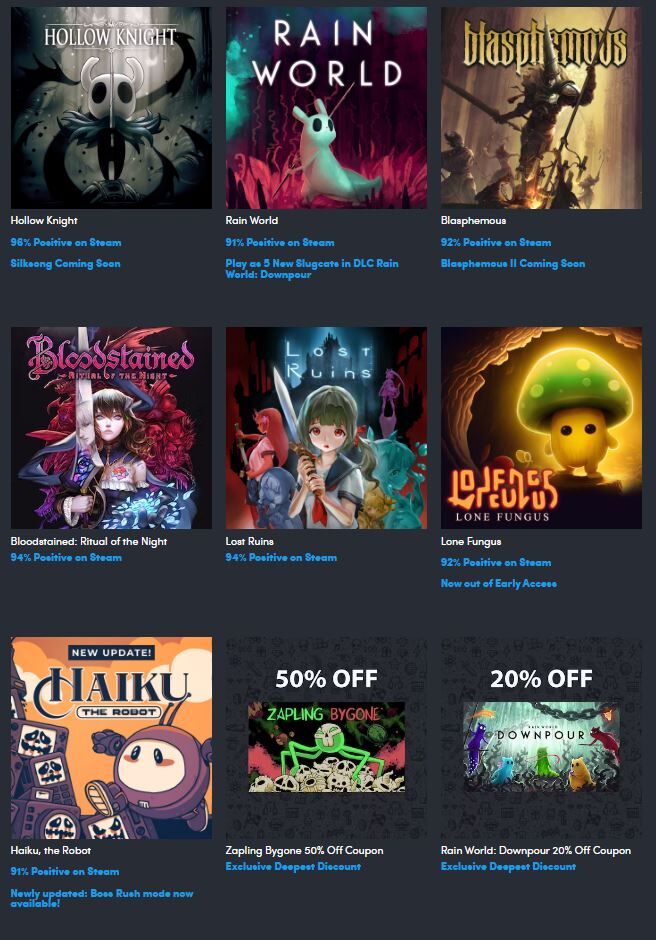Open the 'Now out of Early Access' link
Image resolution: width=656 pixels, height=940 pixels.
[499, 583]
